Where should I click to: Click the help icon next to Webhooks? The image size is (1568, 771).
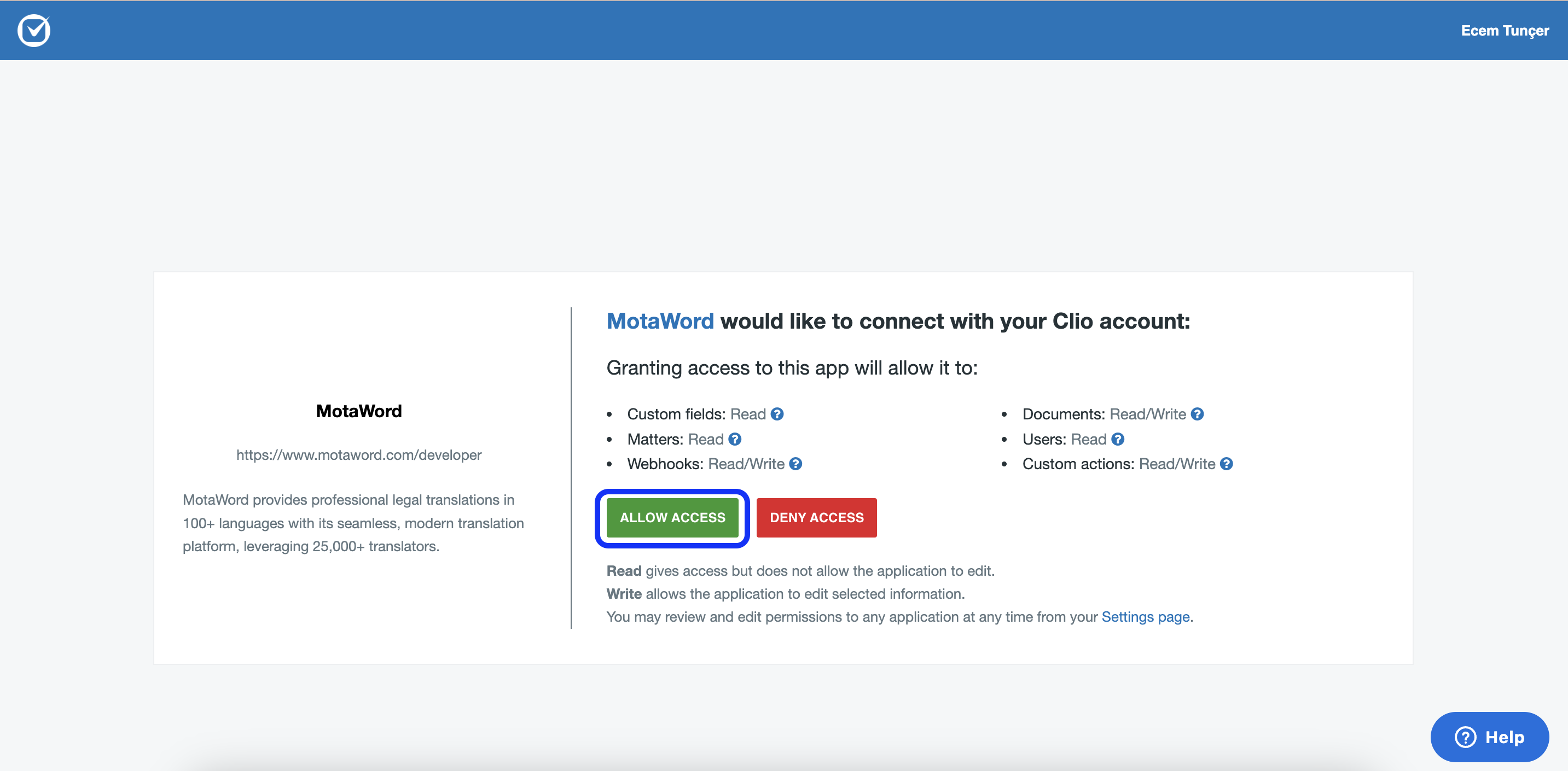click(x=795, y=464)
